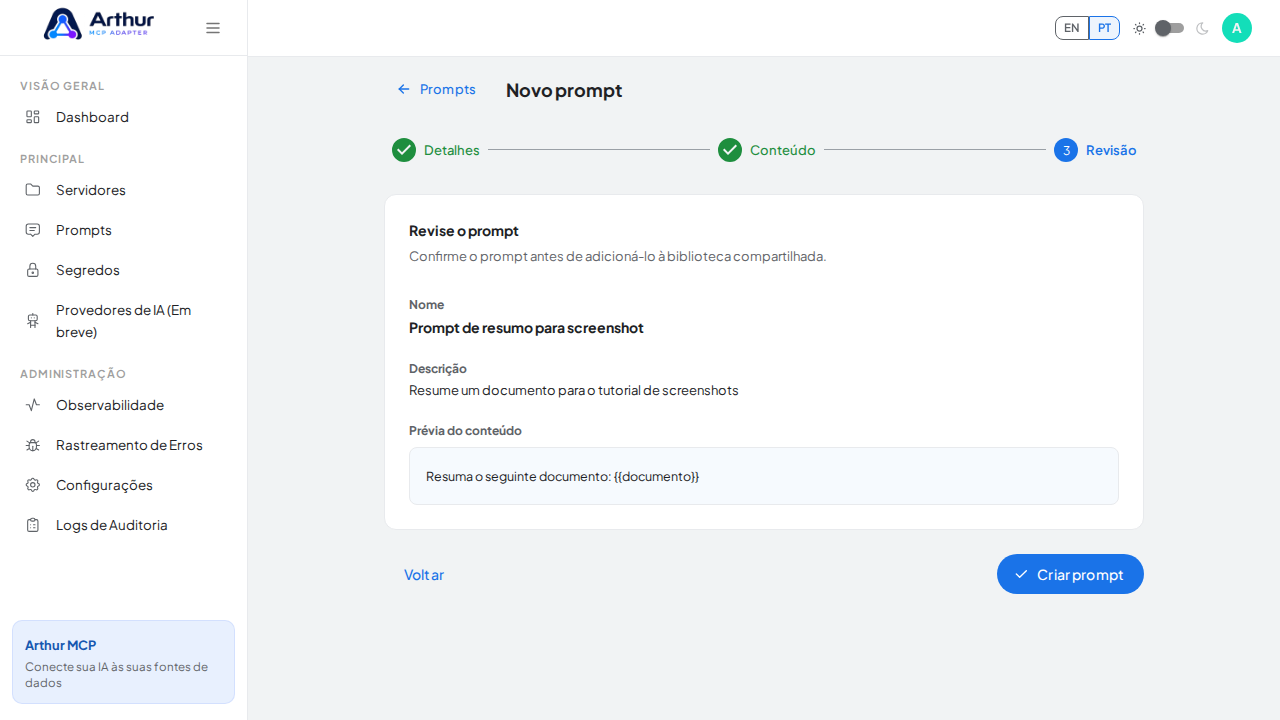Open Rastreamento de Erros in sidebar
Image resolution: width=1280 pixels, height=720 pixels.
point(123,445)
